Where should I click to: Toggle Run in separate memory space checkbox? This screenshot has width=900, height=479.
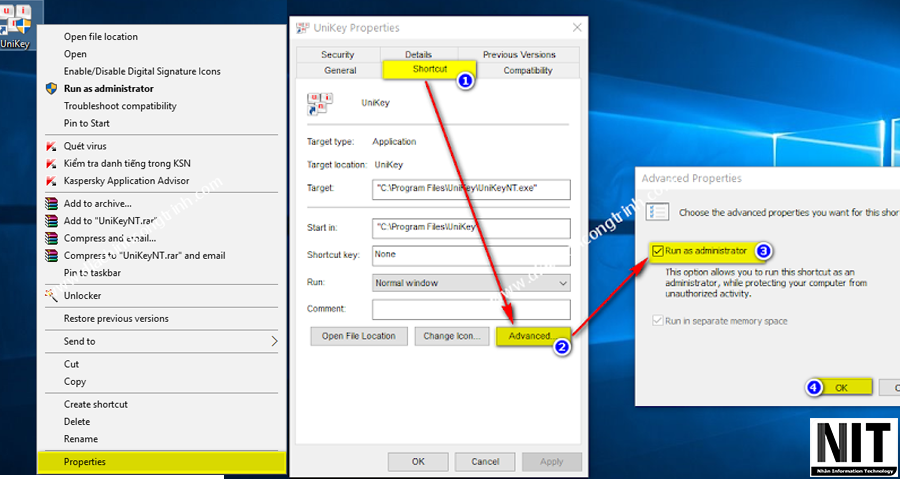pos(658,321)
